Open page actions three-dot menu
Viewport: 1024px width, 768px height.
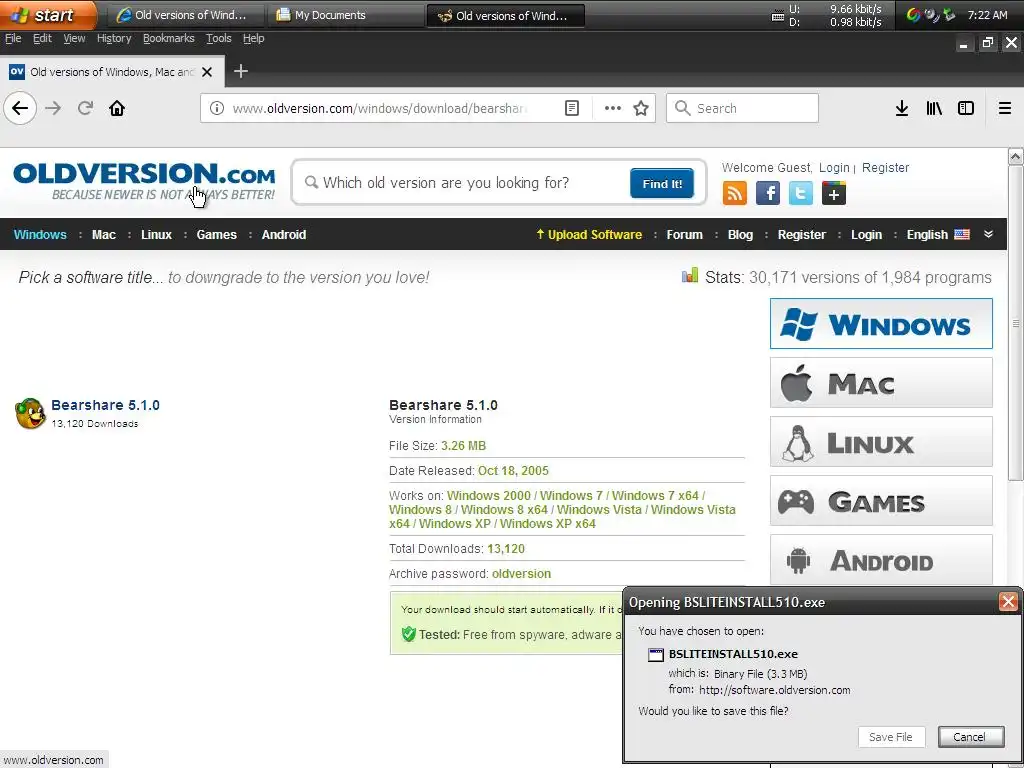tap(613, 108)
